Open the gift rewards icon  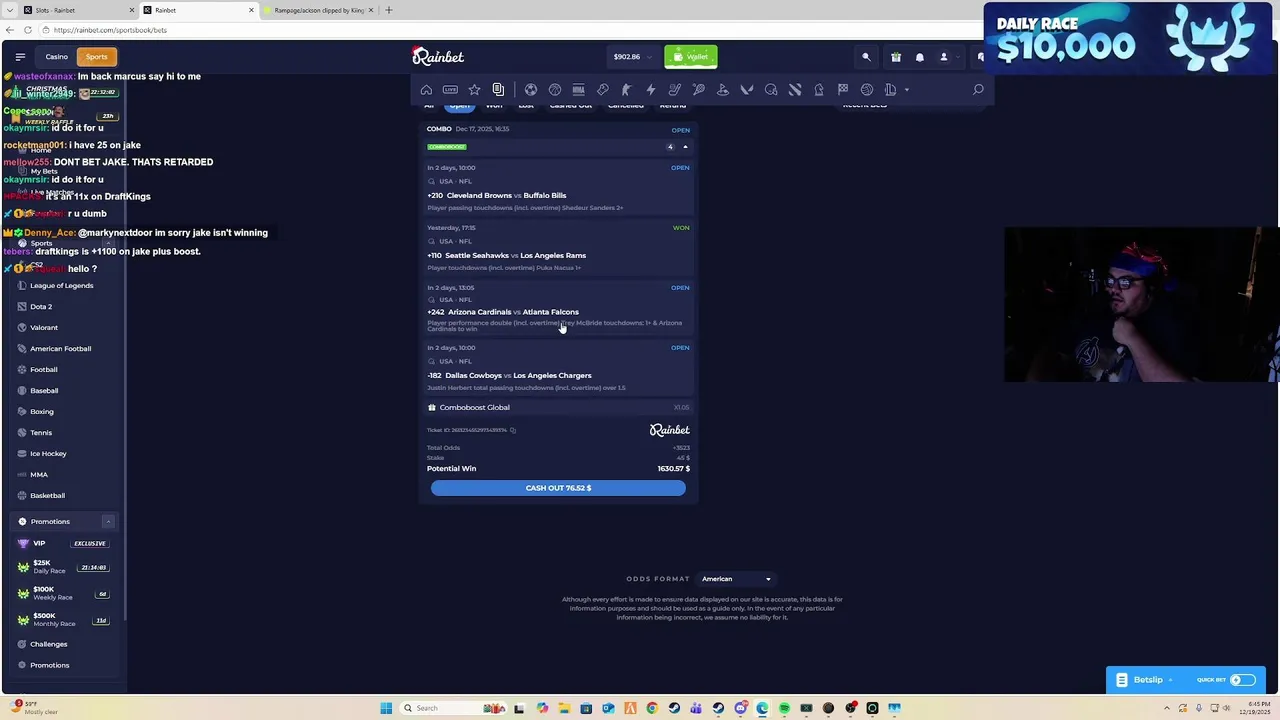(896, 57)
